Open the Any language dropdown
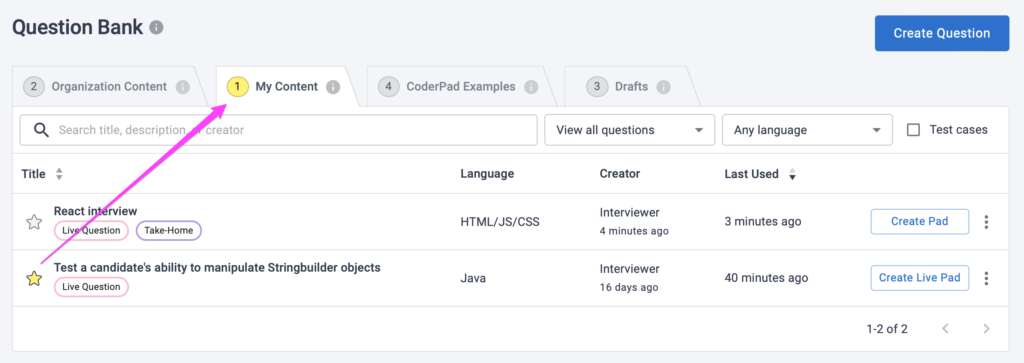 tap(807, 130)
